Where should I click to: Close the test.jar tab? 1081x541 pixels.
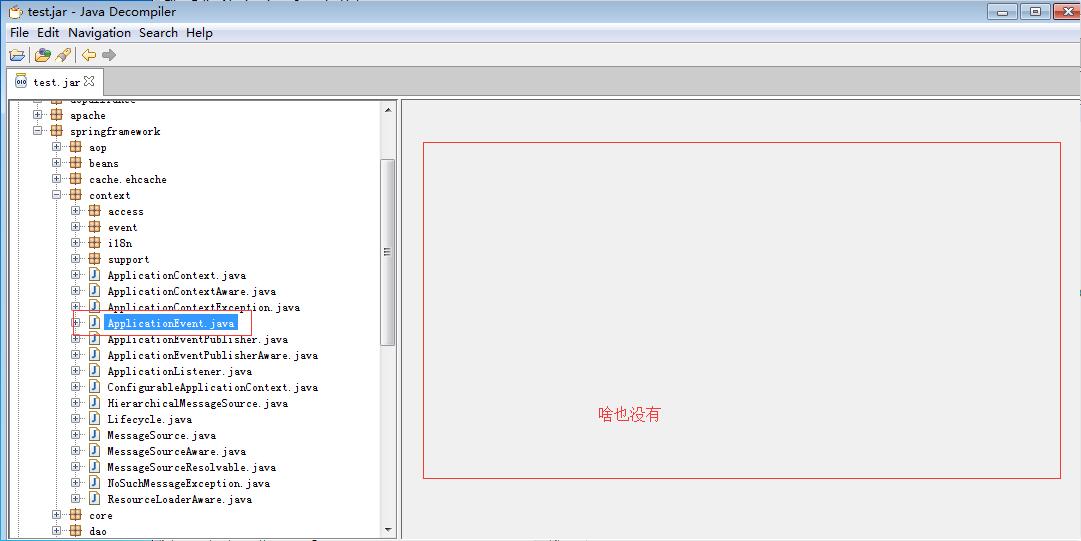click(x=89, y=81)
